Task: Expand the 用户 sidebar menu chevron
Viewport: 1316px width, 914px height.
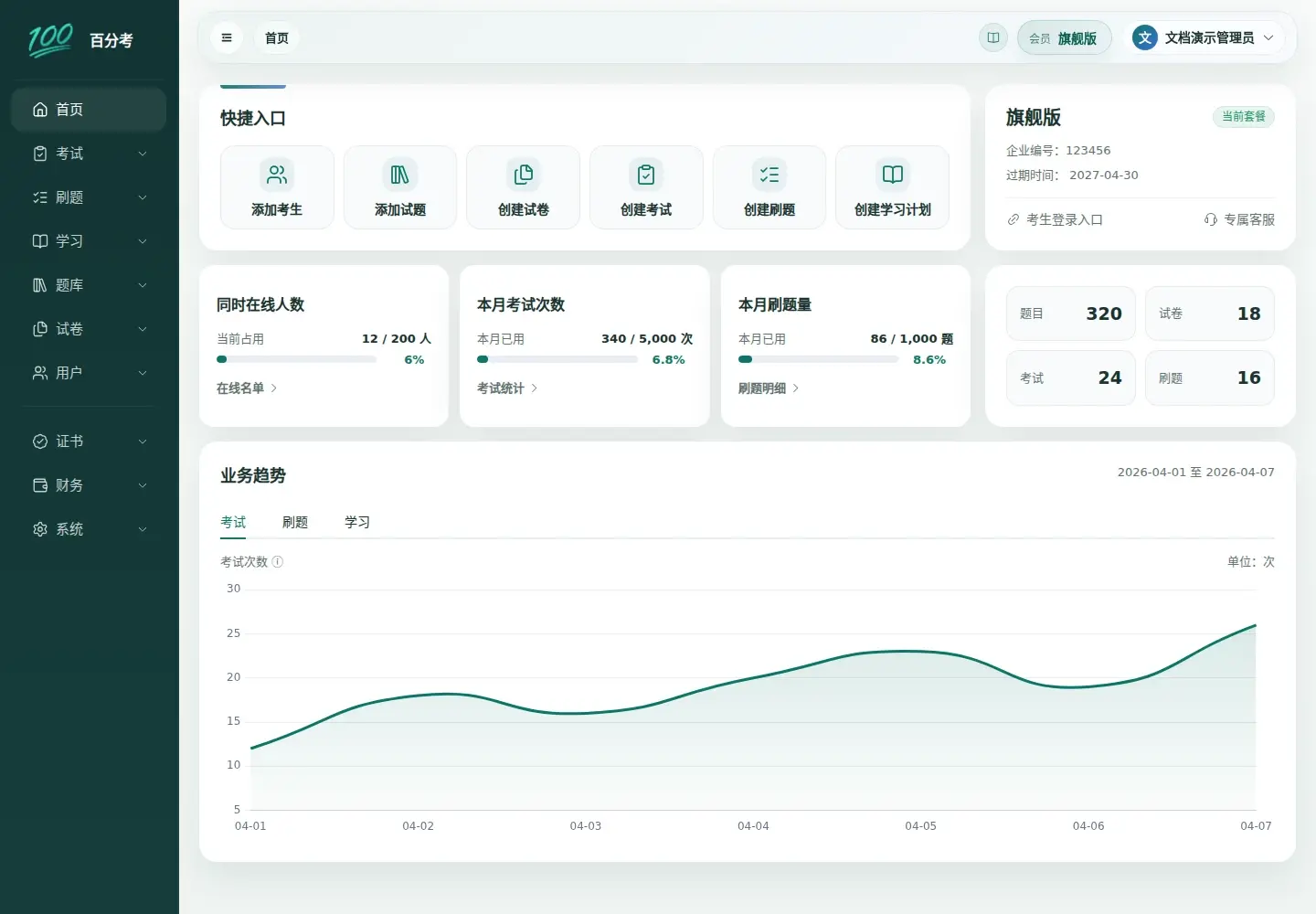Action: (x=143, y=373)
